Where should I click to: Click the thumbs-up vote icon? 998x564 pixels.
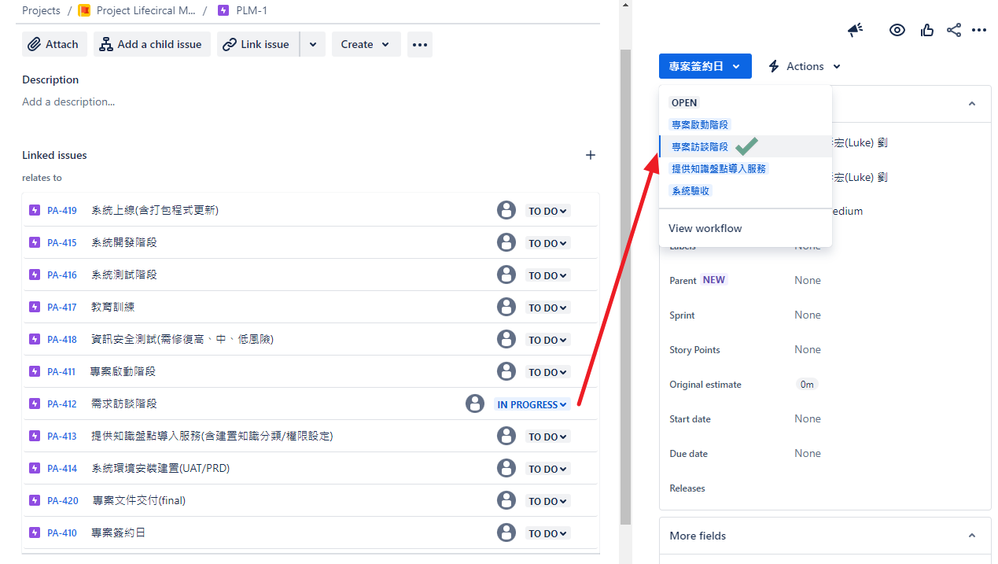tap(927, 30)
